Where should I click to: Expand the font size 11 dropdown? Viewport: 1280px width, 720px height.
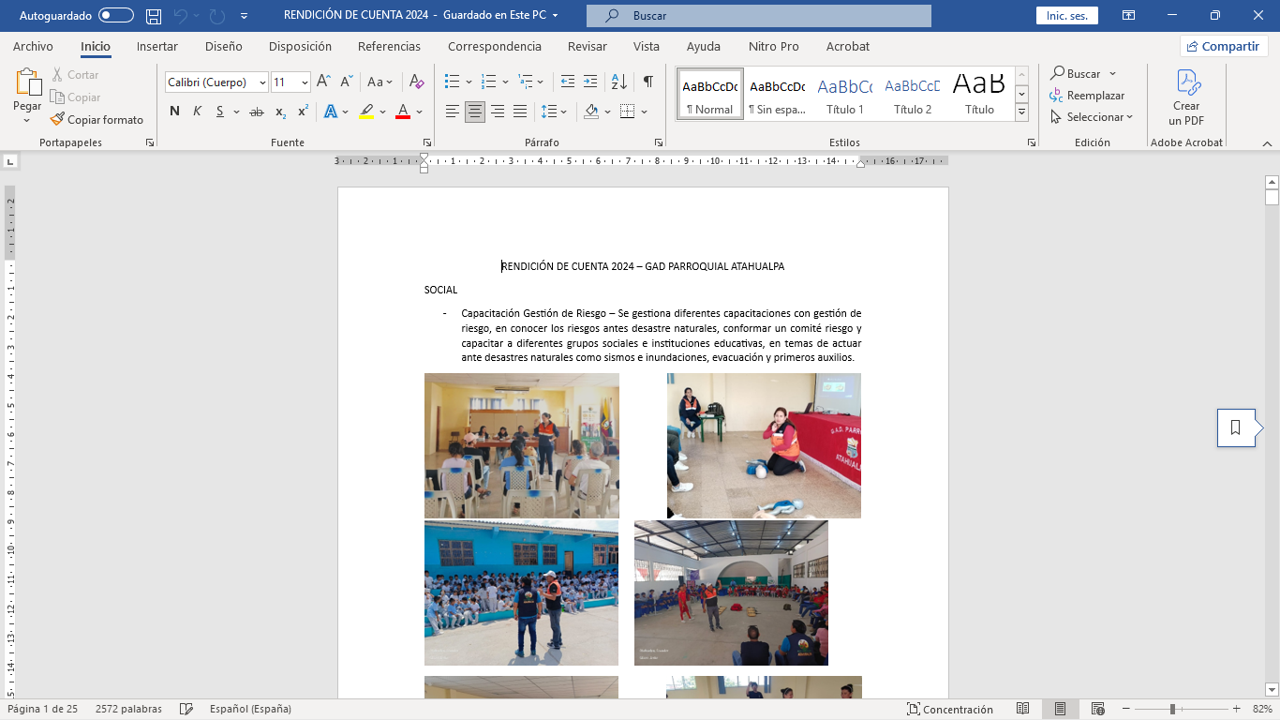[x=305, y=83]
